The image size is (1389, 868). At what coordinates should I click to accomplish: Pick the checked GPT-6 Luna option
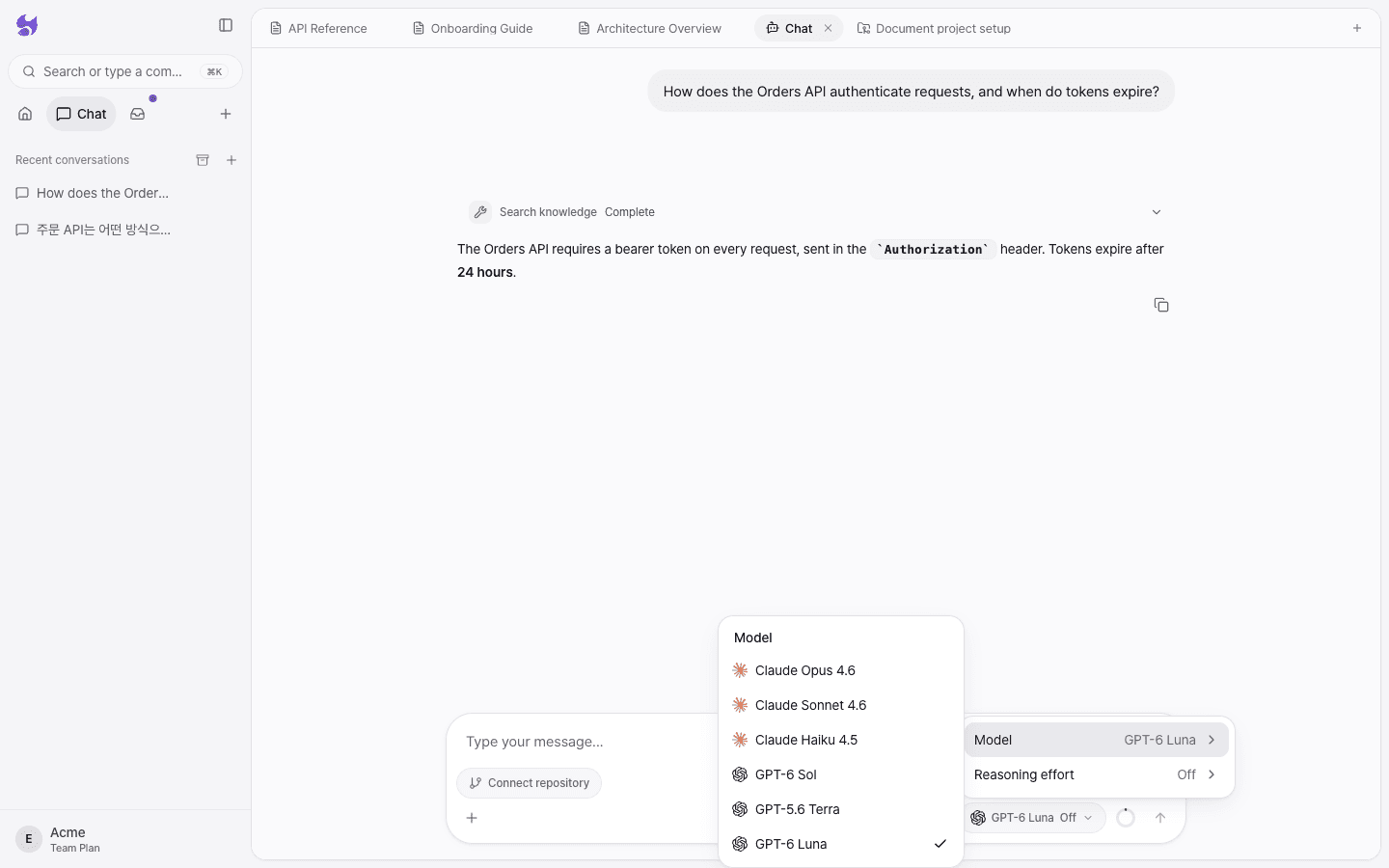pos(841,844)
